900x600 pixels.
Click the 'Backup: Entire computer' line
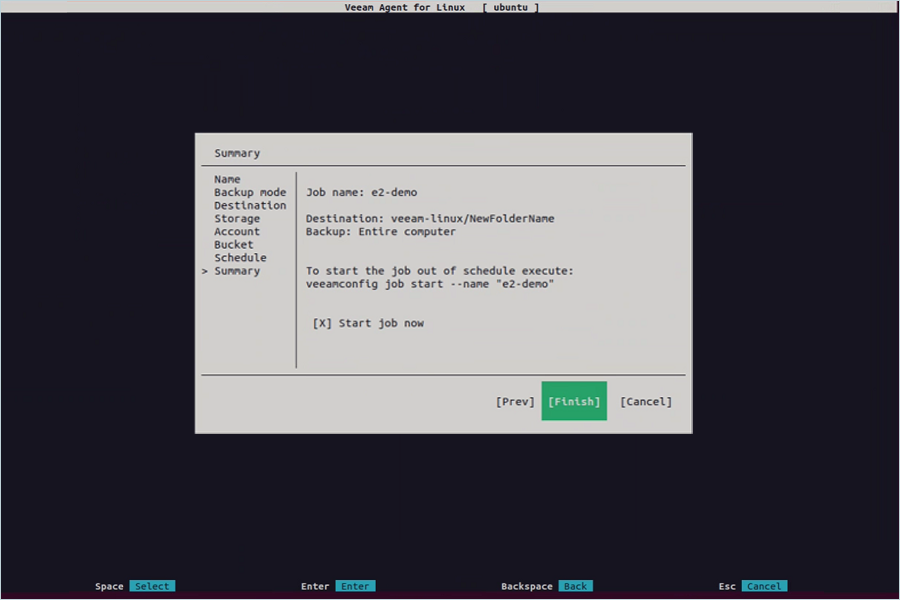pyautogui.click(x=381, y=231)
